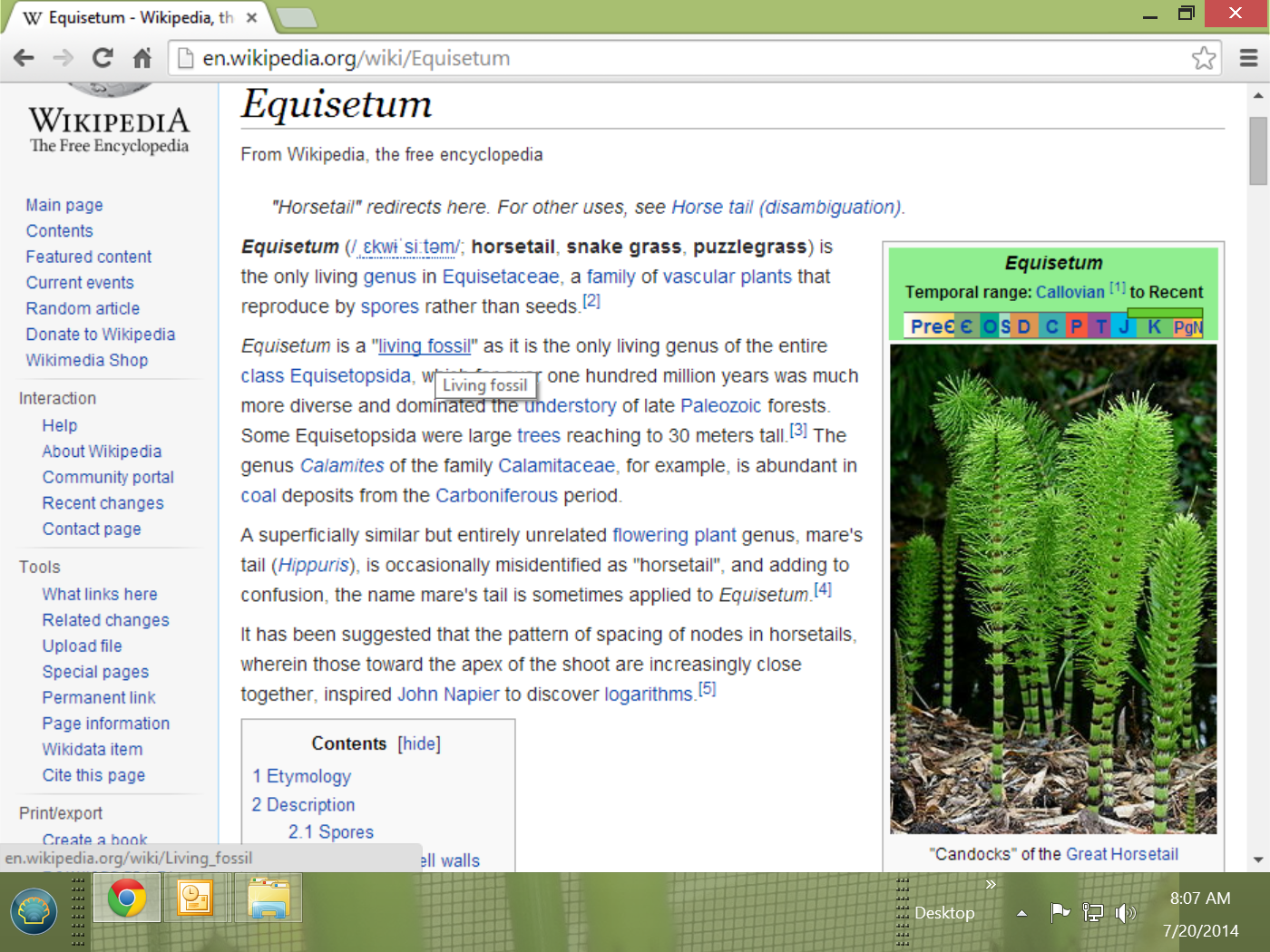Open Page information
Screen dimensions: 1270x952
(106, 724)
